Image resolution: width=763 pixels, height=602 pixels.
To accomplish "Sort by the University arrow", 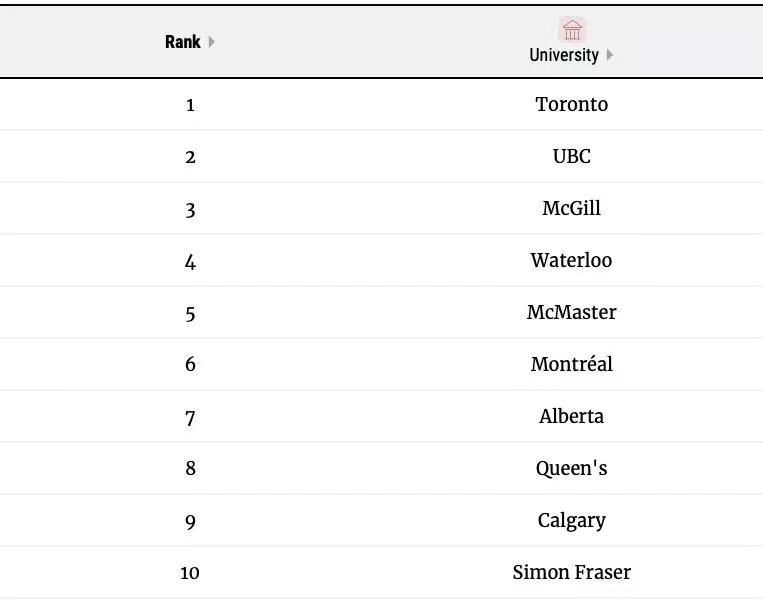I will pos(610,55).
